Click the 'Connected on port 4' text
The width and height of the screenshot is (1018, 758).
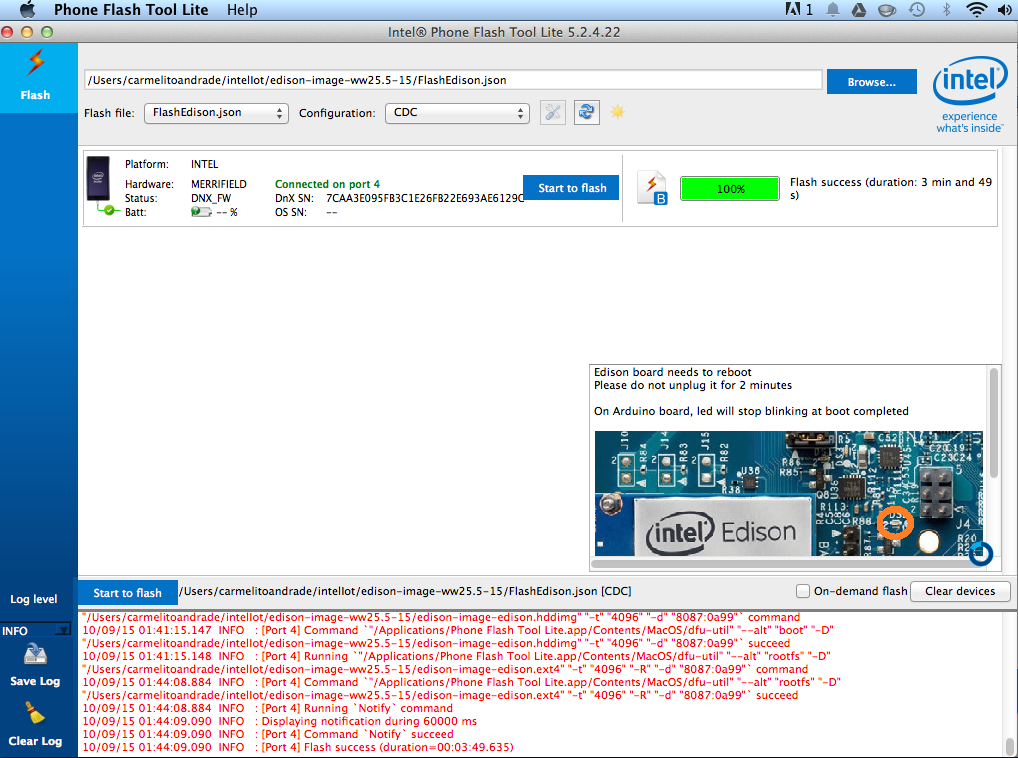pyautogui.click(x=327, y=184)
